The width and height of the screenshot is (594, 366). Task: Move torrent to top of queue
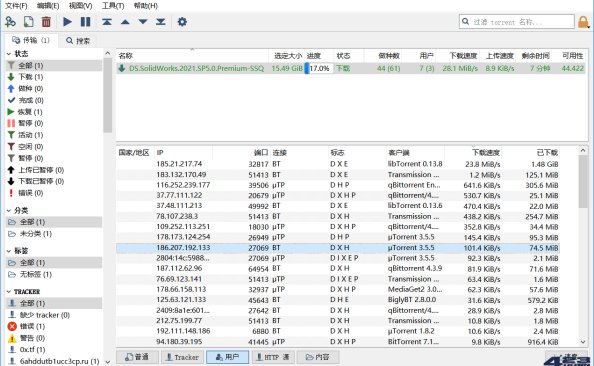pyautogui.click(x=107, y=22)
